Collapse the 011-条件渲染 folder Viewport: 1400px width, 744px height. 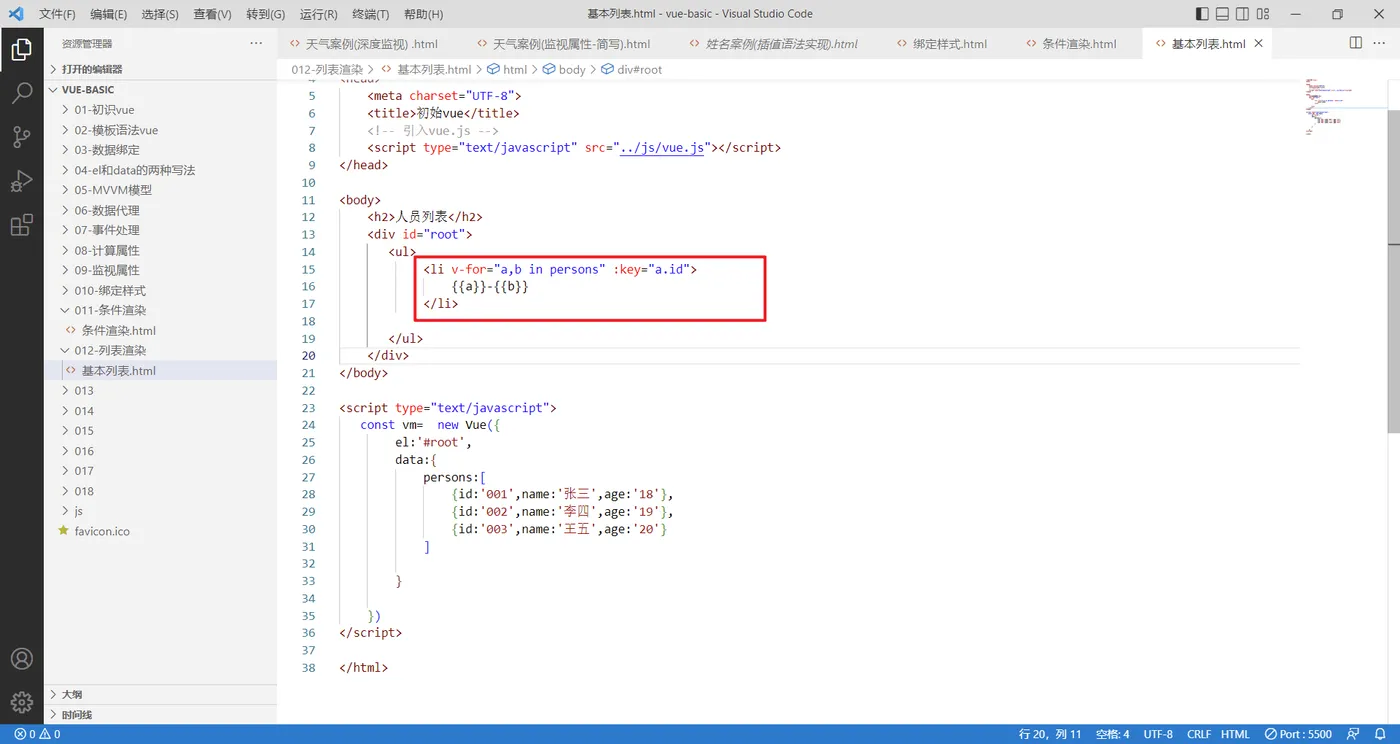160,310
